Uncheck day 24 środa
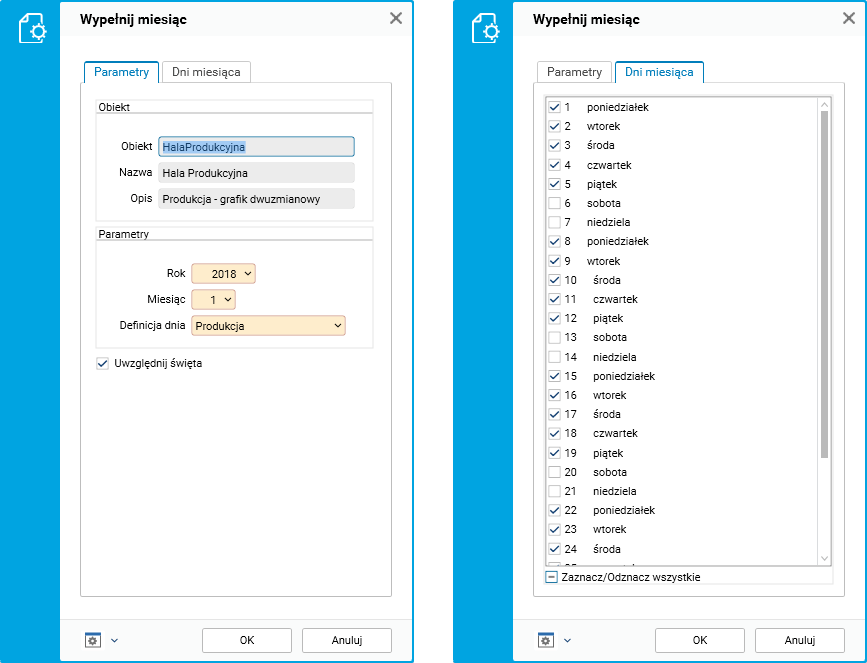This screenshot has width=867, height=663. [x=554, y=549]
